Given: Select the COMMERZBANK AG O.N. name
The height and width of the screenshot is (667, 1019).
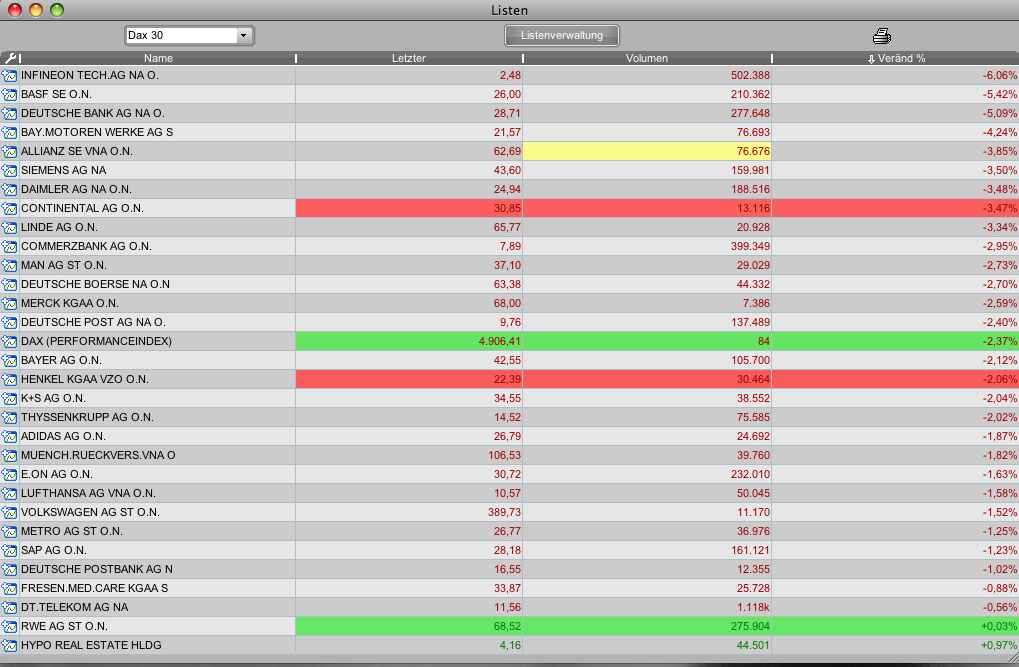Looking at the screenshot, I should (x=86, y=246).
